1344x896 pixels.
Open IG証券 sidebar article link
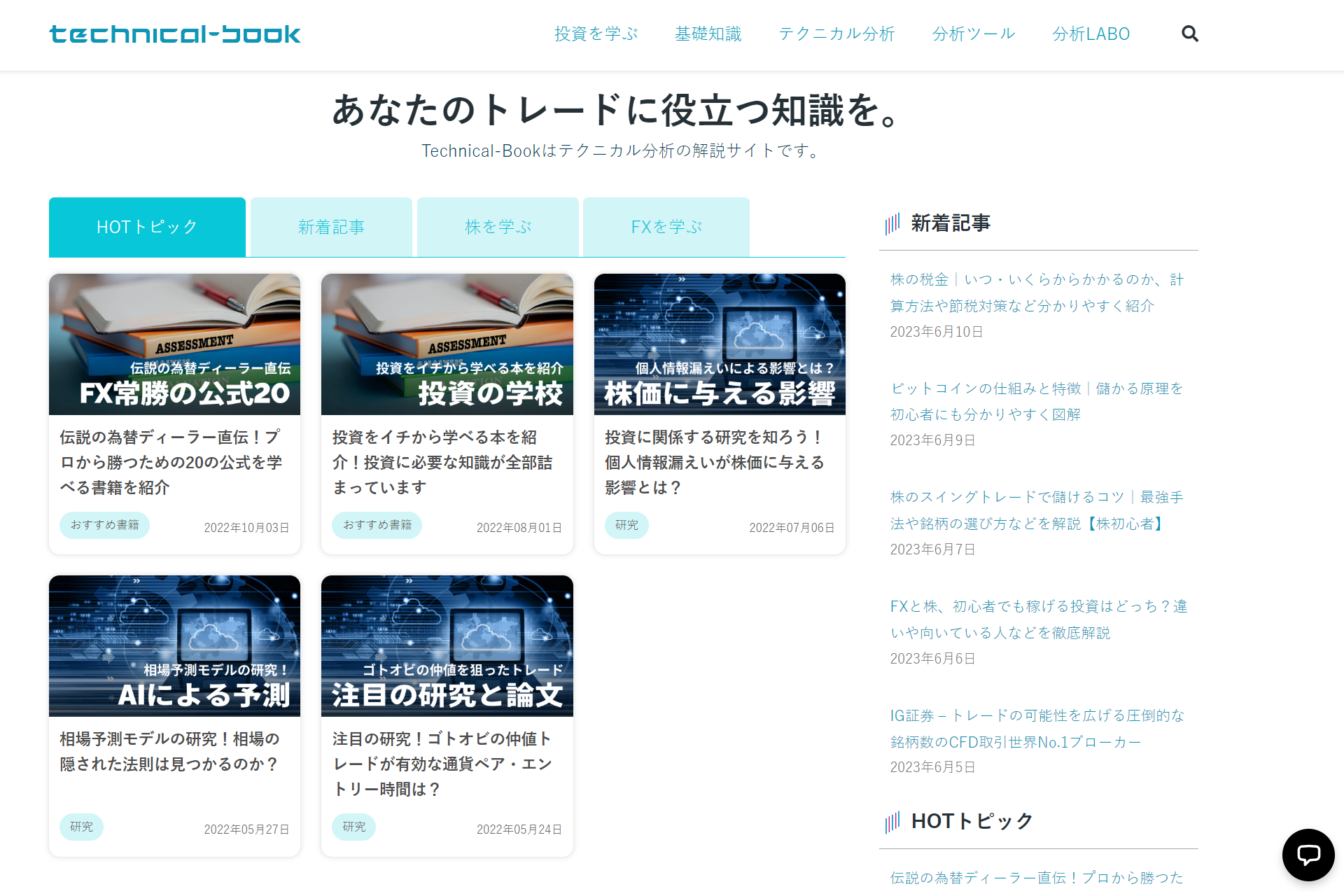point(1036,728)
